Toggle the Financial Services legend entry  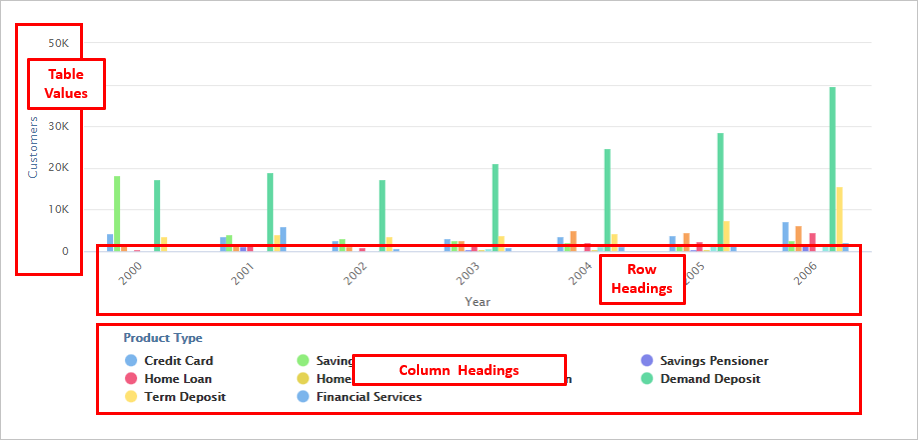click(x=368, y=397)
